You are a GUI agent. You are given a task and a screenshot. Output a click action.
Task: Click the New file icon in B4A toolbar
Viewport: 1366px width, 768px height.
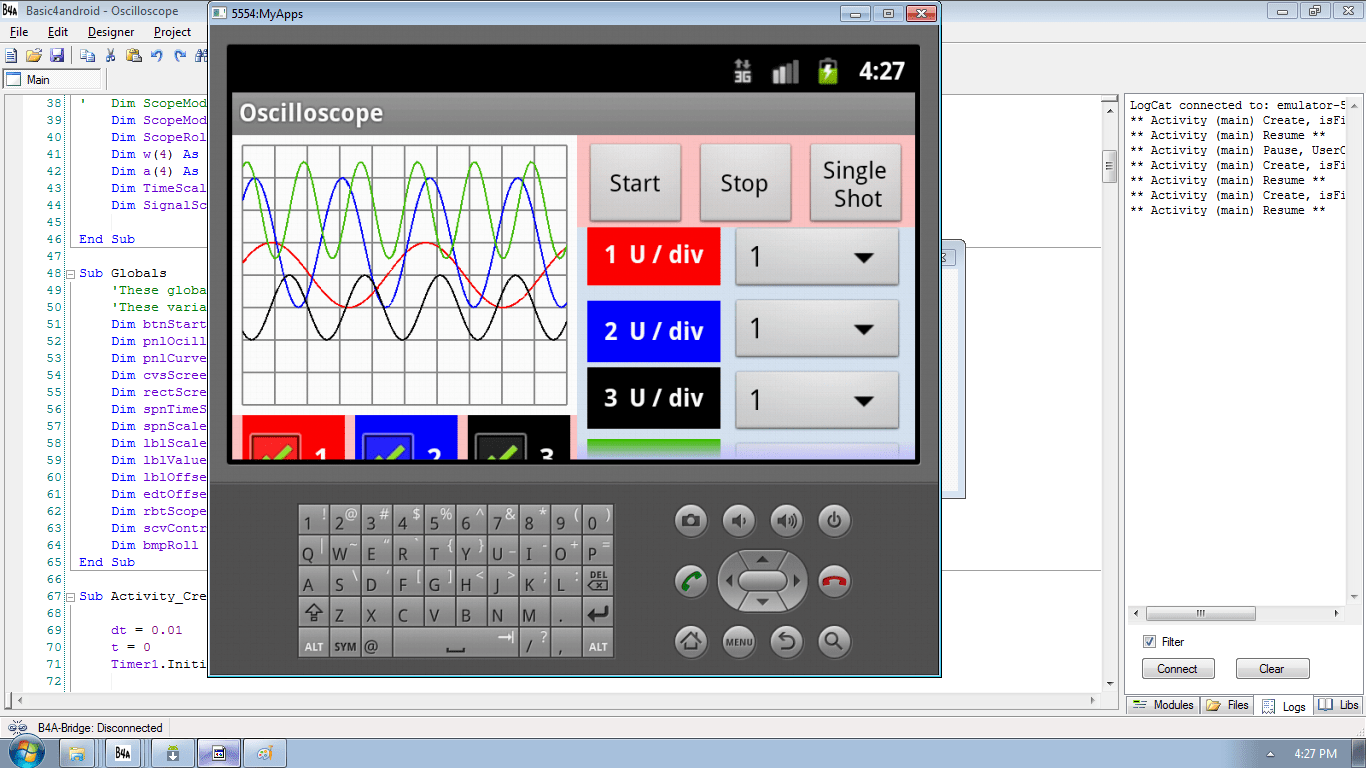(11, 55)
